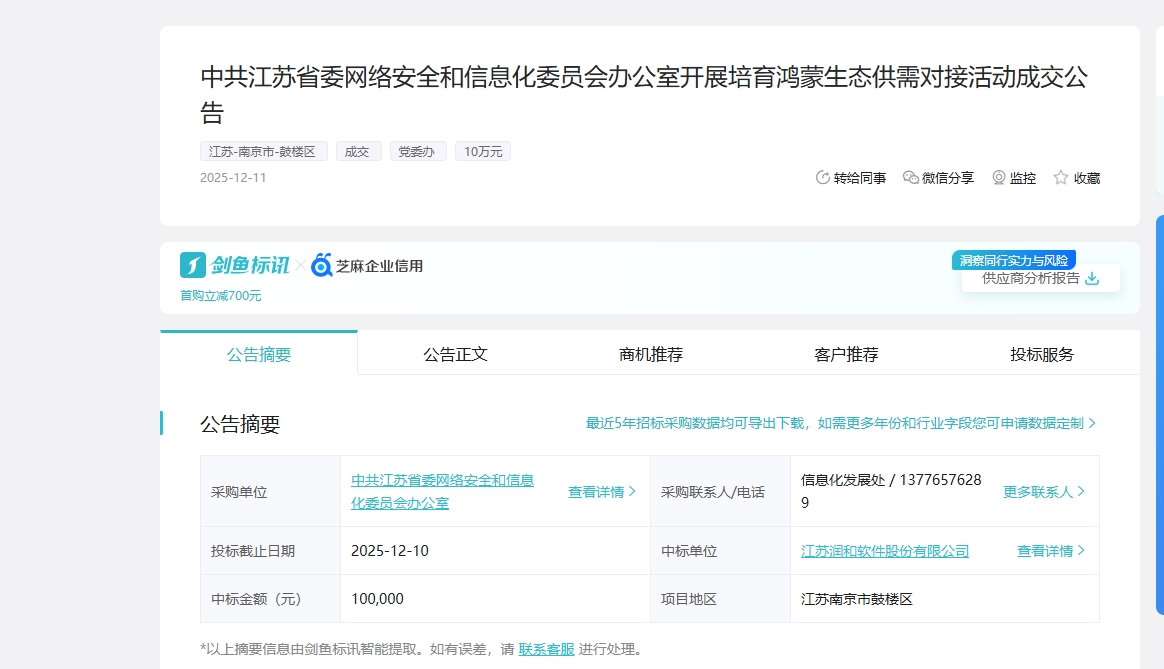Click the announcement title heading

point(644,94)
